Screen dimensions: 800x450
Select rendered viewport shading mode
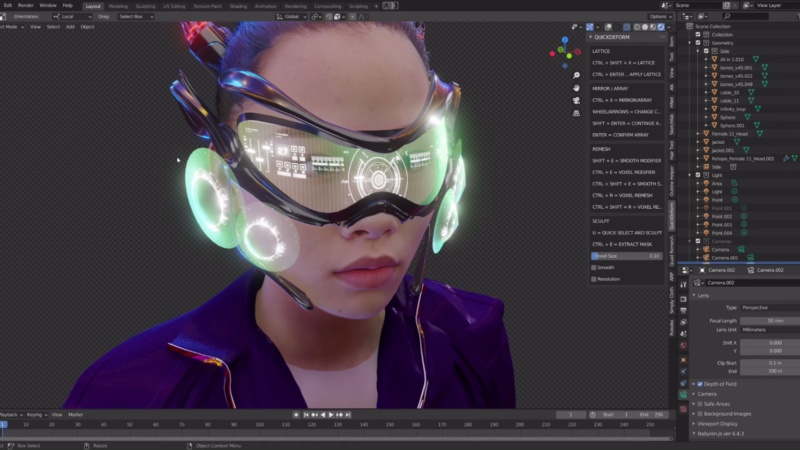click(661, 27)
